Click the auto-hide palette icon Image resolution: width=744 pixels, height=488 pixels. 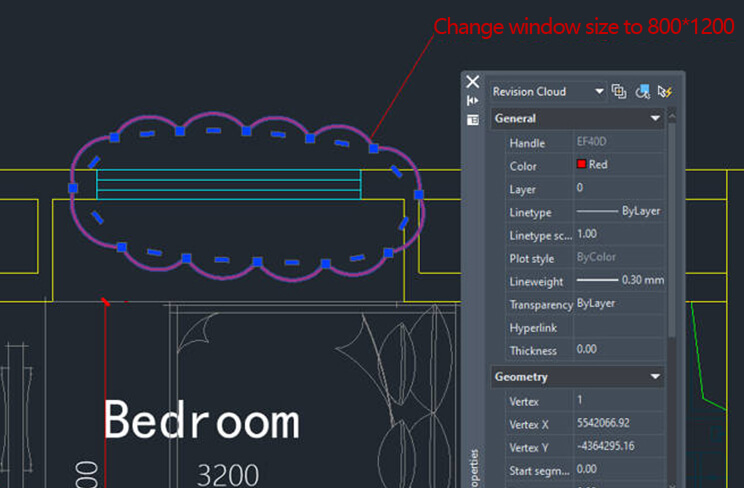coord(473,101)
